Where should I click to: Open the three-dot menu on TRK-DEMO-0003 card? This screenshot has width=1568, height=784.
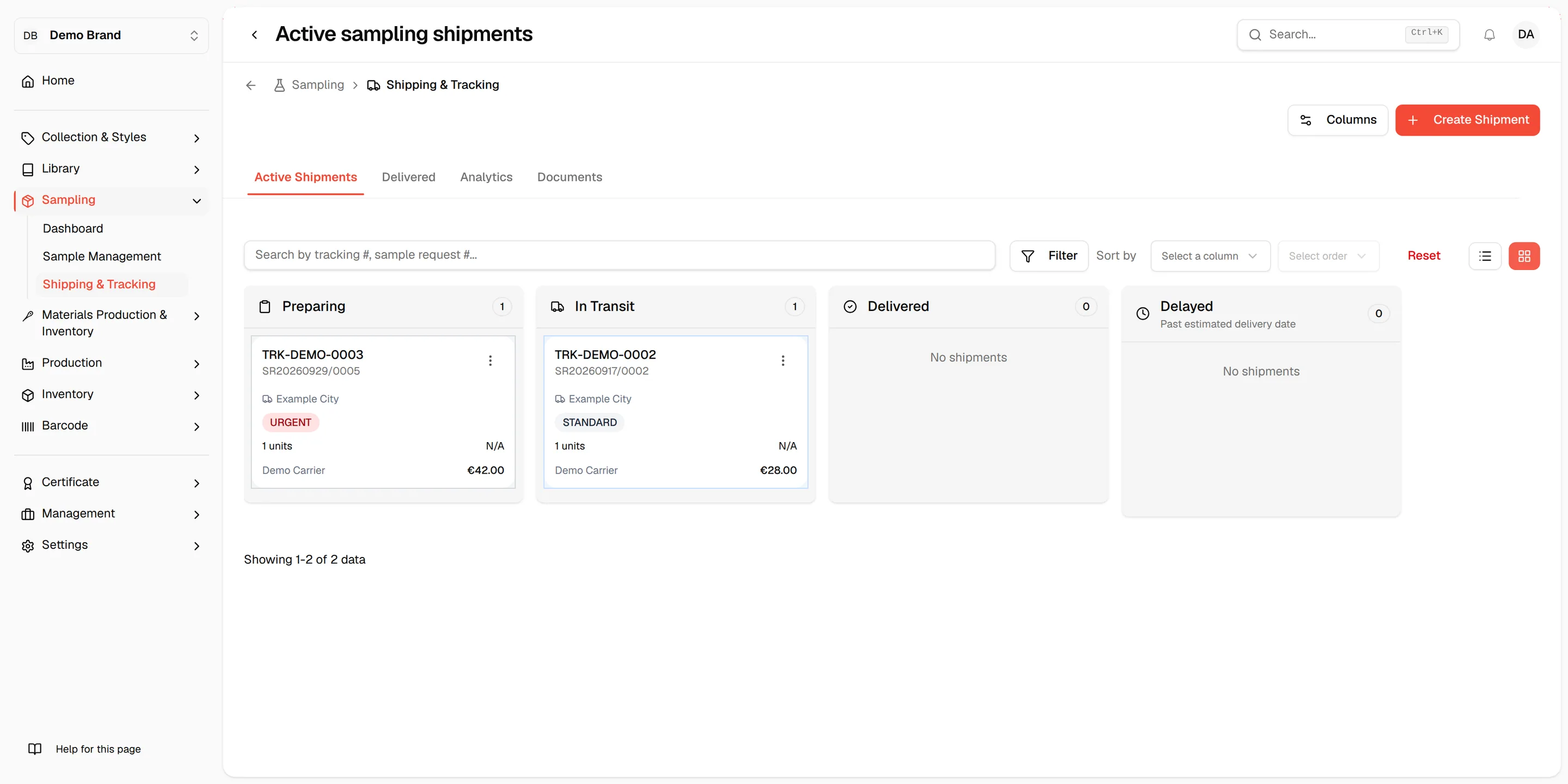pos(490,360)
